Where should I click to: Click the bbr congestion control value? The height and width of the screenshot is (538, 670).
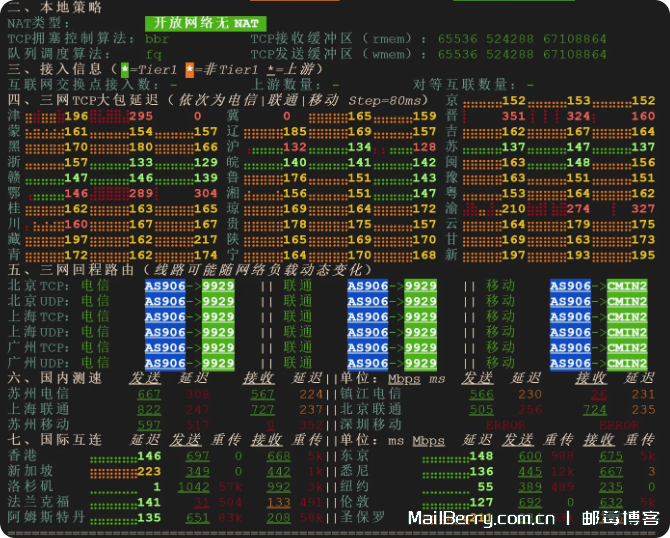[157, 38]
